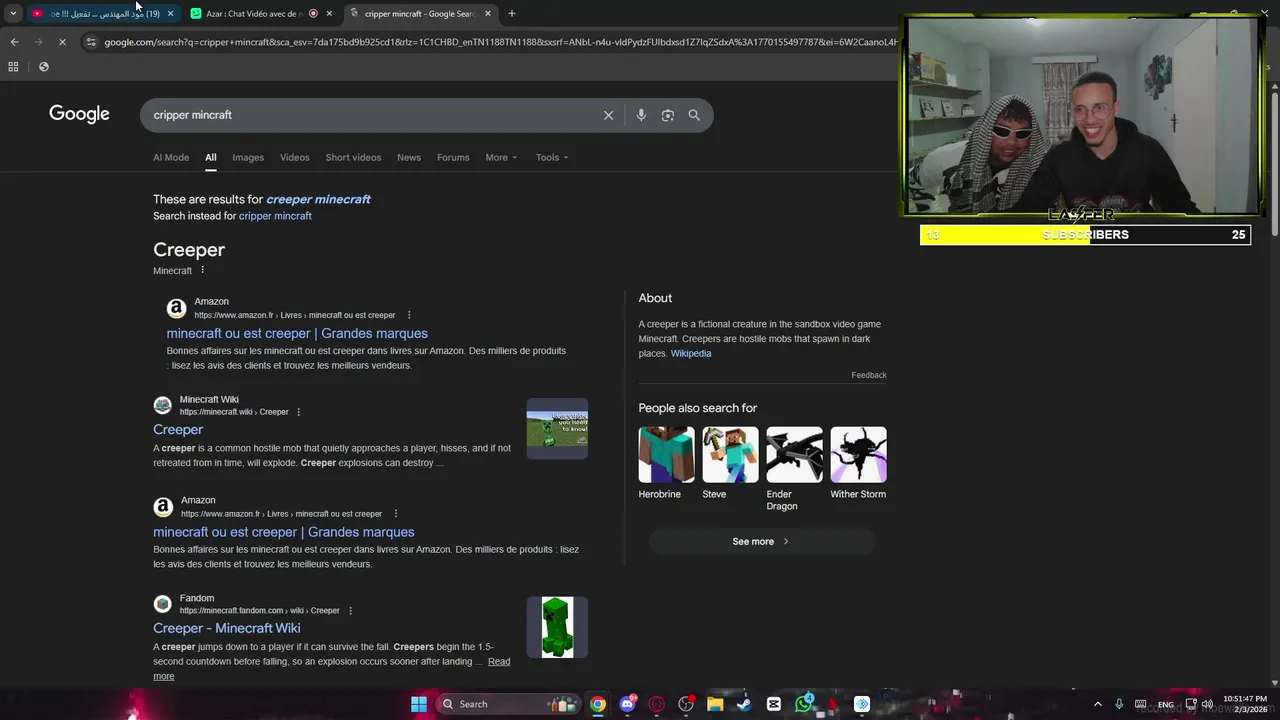Start voice search with the microphone icon
The width and height of the screenshot is (1280, 720).
[x=641, y=115]
